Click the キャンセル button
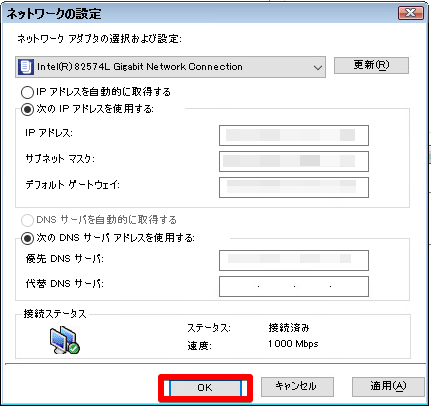 pos(297,386)
